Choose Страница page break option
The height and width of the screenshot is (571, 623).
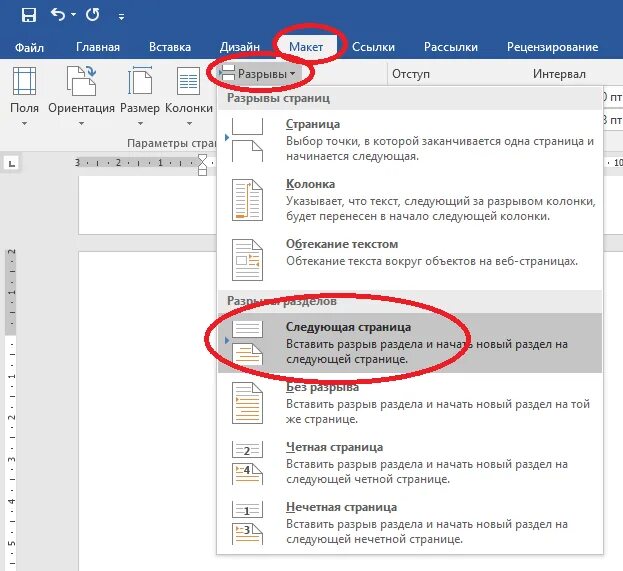410,140
